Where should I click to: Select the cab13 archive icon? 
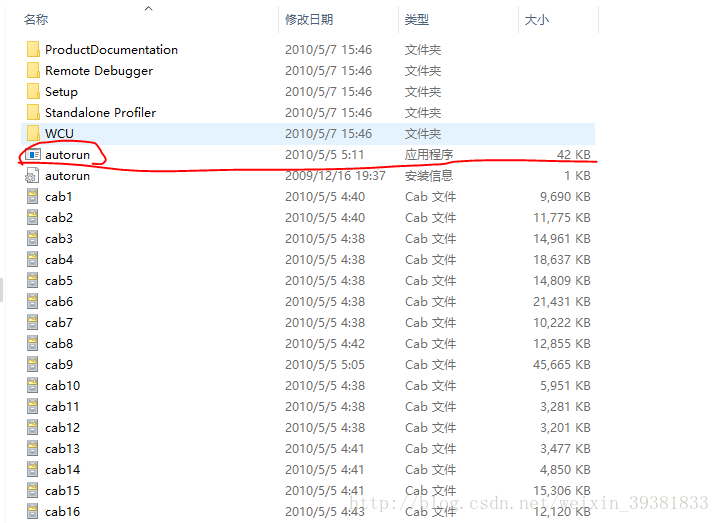pyautogui.click(x=33, y=449)
